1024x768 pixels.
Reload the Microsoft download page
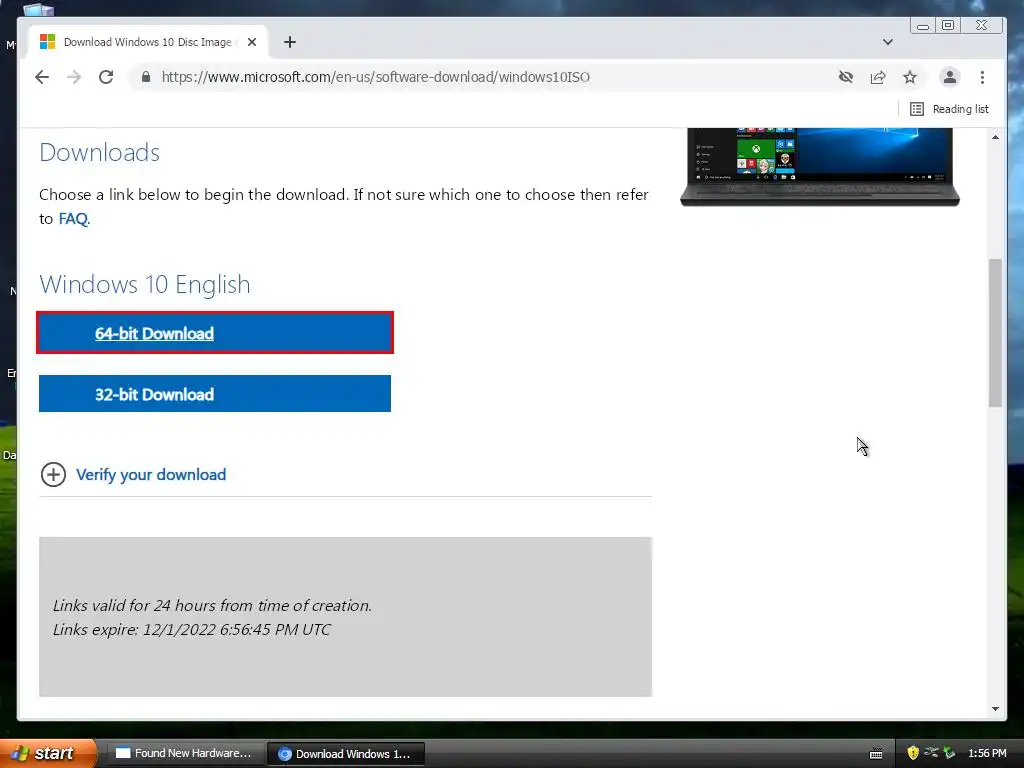tap(106, 77)
